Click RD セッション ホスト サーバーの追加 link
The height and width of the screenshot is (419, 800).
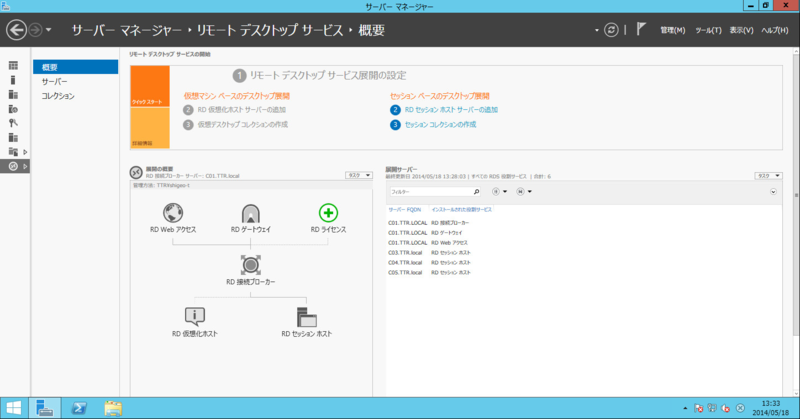[451, 110]
